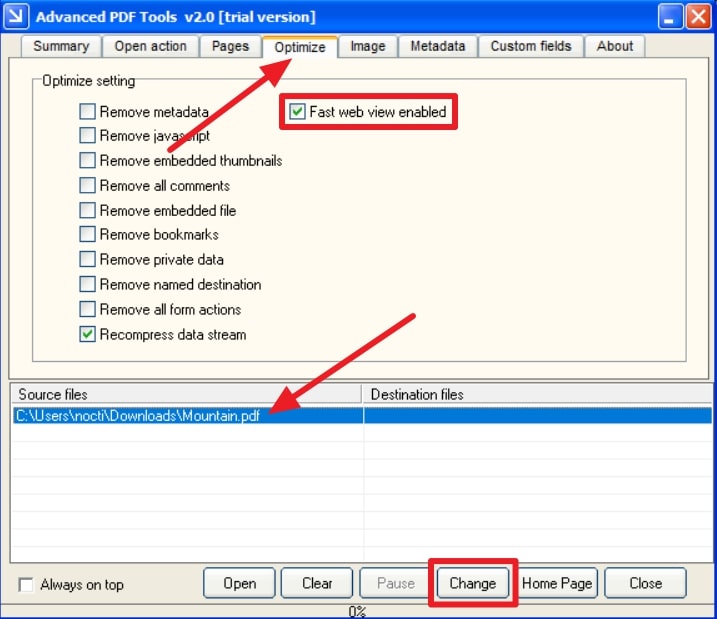The width and height of the screenshot is (717, 619).
Task: Toggle Fast web view enabled checkbox
Action: [297, 112]
